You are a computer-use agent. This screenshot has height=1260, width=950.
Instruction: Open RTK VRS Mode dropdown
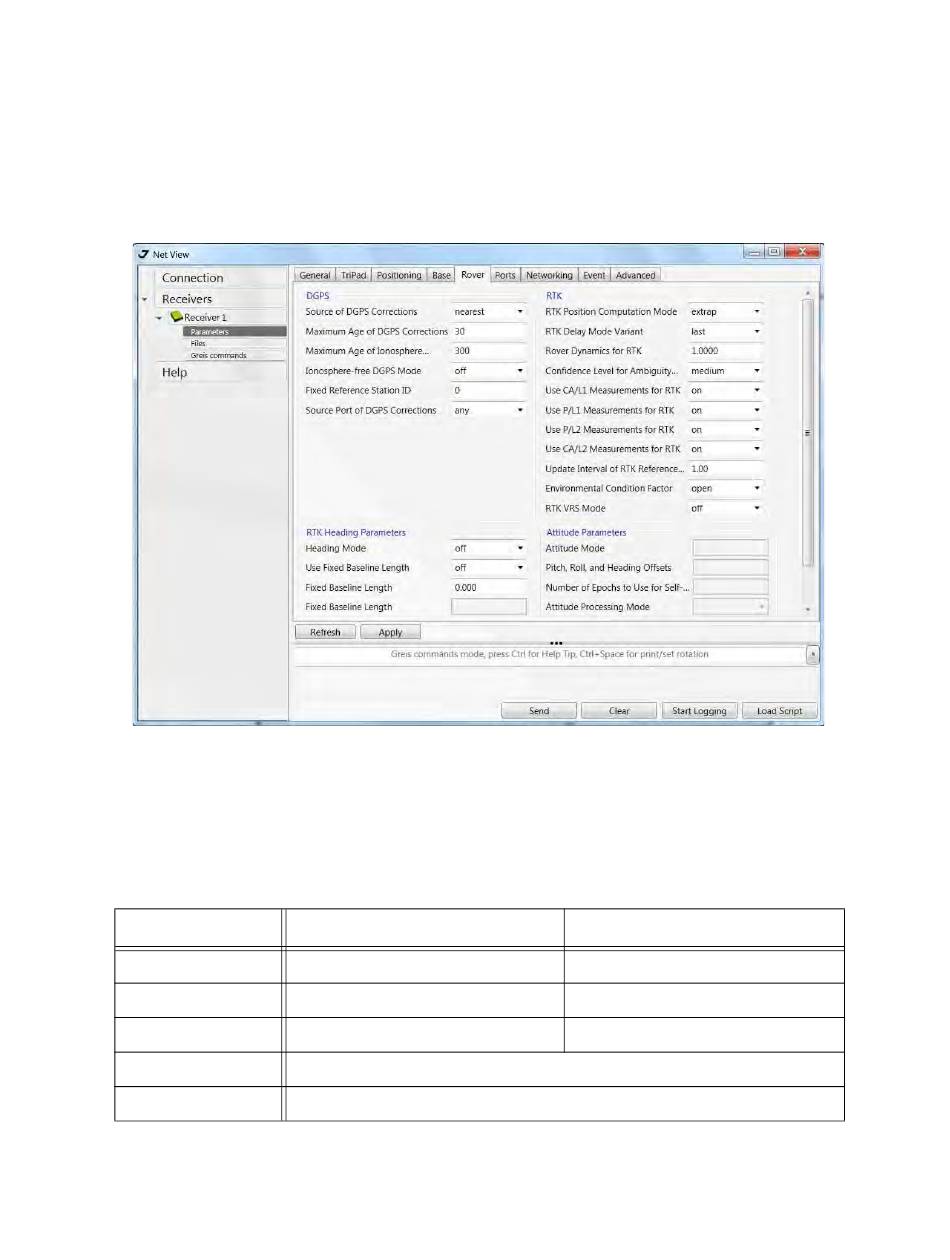pos(757,508)
